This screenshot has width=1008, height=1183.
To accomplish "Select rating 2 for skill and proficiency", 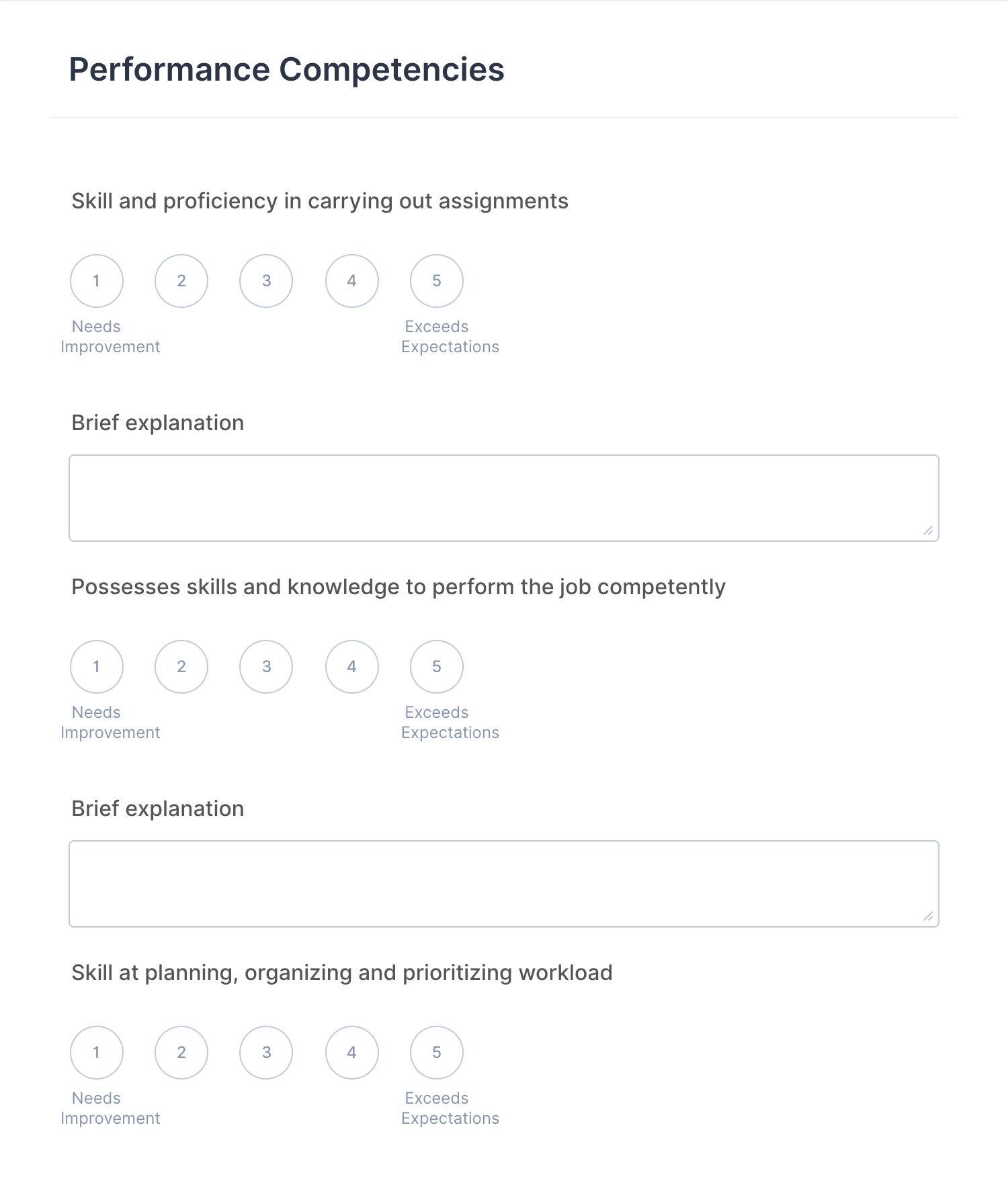I will pos(181,281).
